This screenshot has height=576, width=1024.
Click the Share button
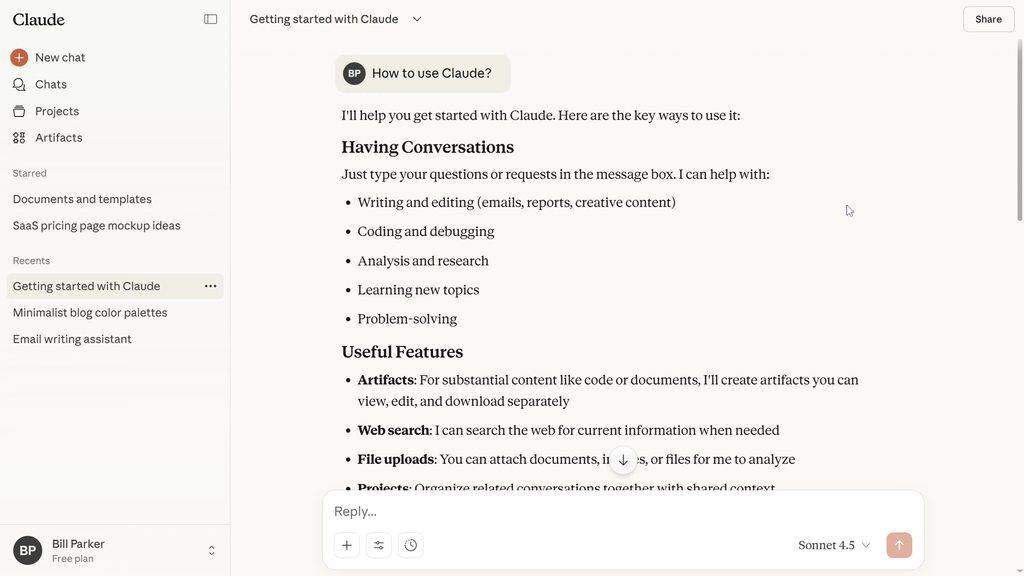(x=988, y=19)
